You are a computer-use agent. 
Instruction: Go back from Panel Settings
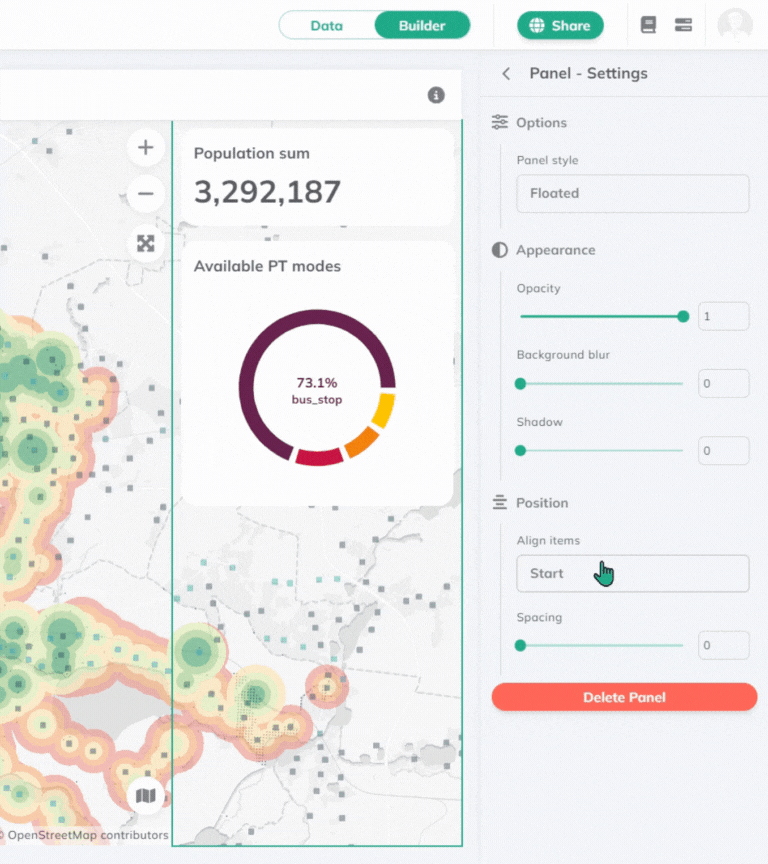(x=506, y=73)
